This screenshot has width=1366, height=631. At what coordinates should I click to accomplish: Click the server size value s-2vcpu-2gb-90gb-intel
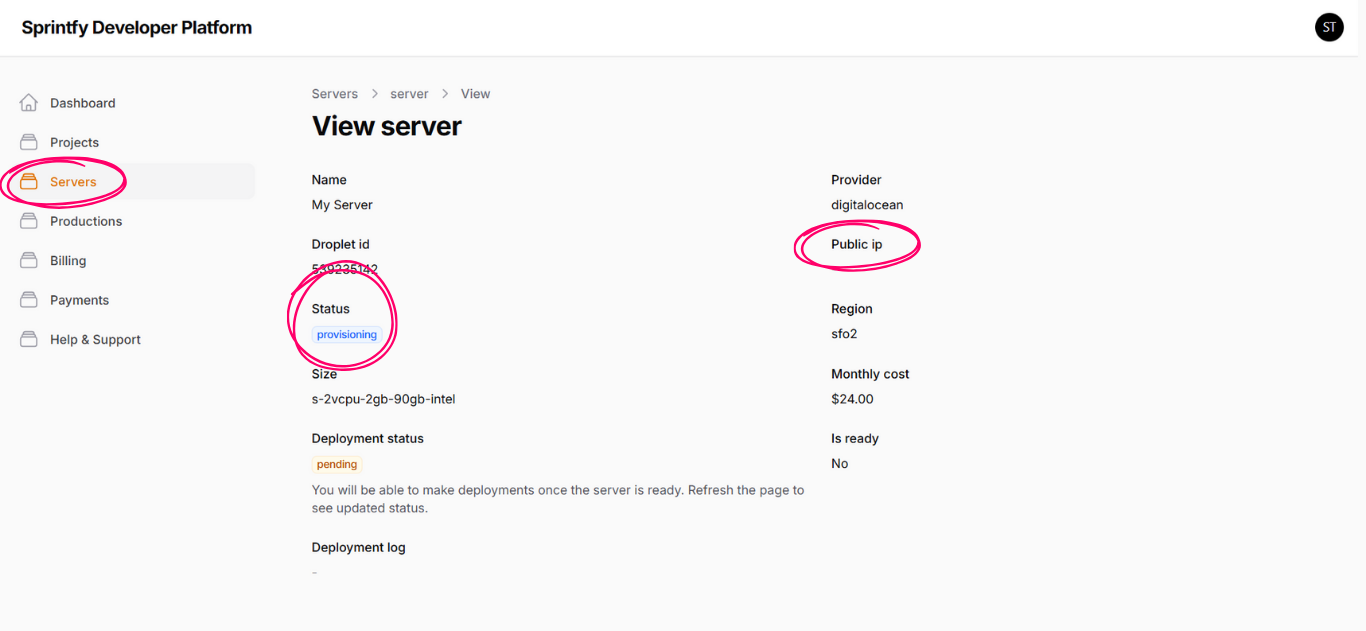tap(383, 399)
